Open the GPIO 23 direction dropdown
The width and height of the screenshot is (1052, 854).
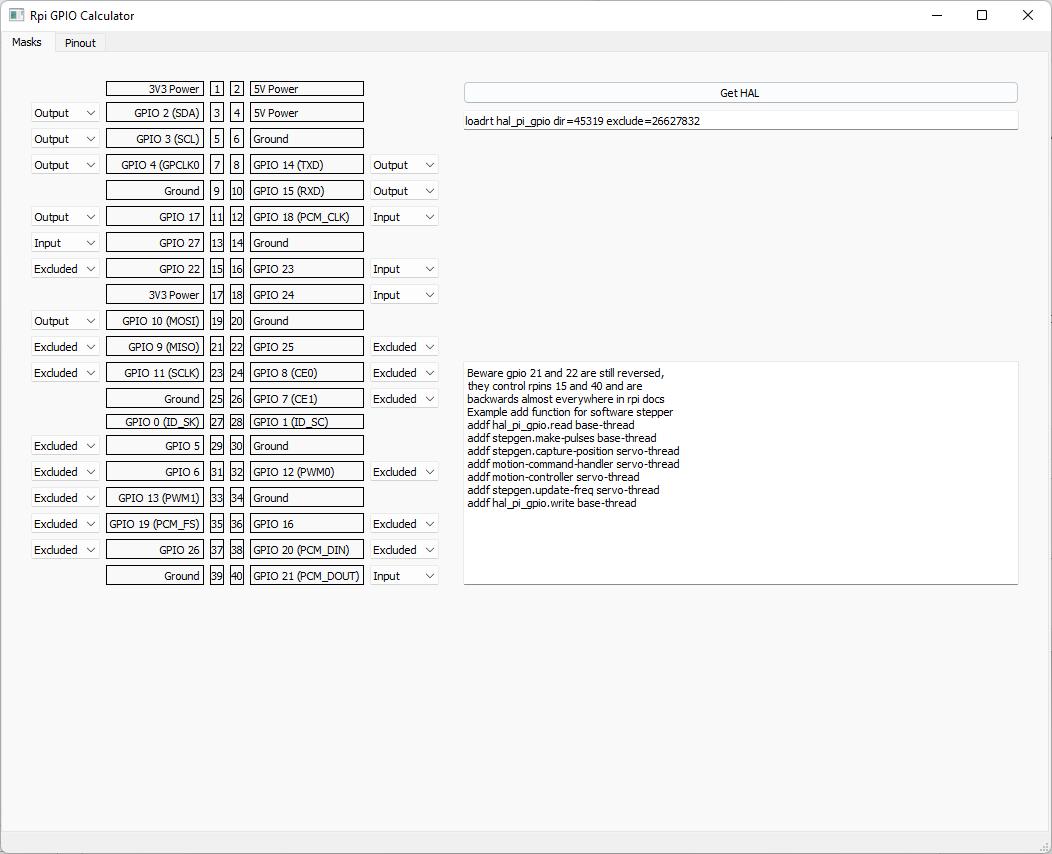[404, 269]
